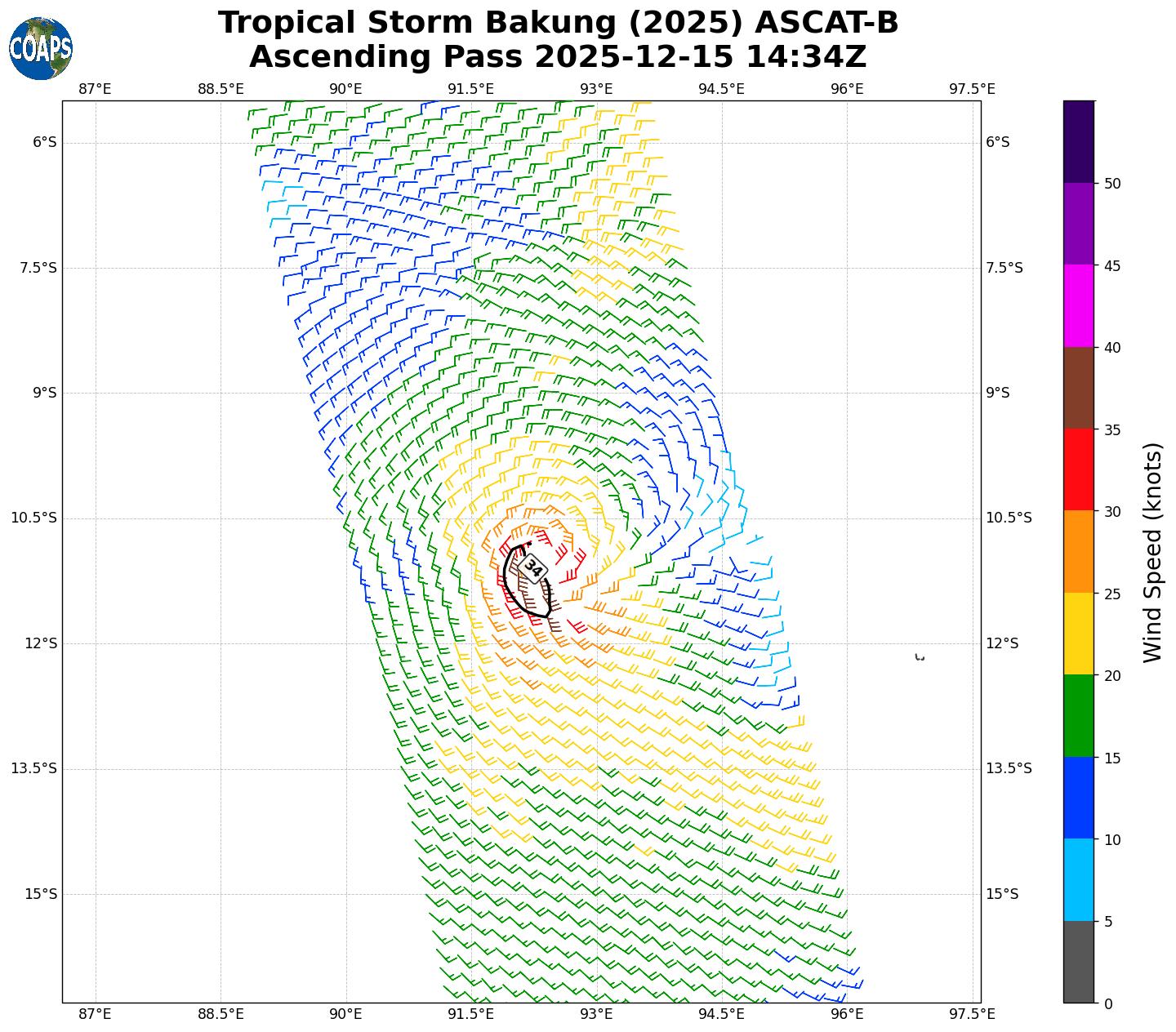Click the darkest purple band above 50 knots
The image size is (1176, 1032).
coord(1078,141)
